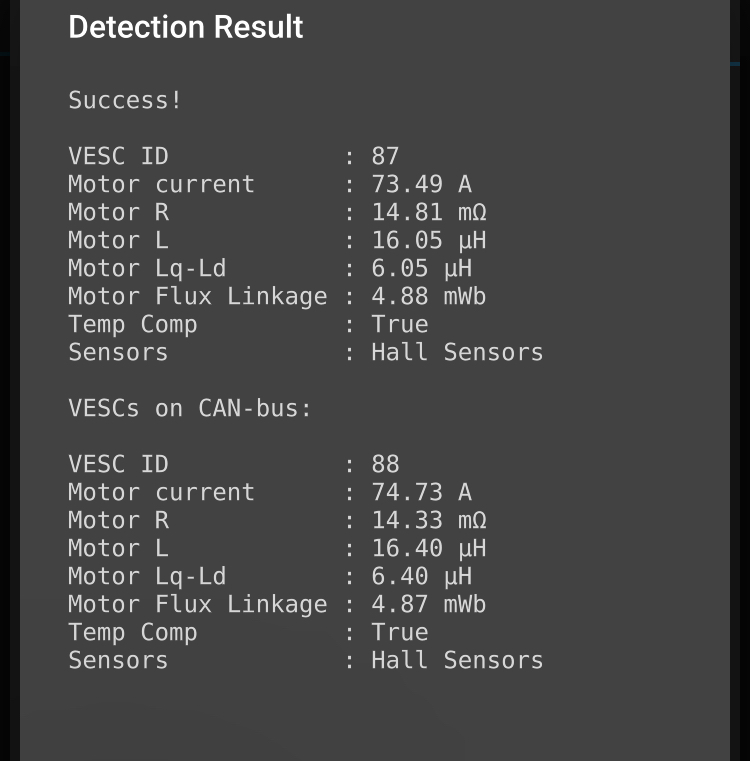
Task: Click the Detection Result dialog title
Action: point(185,27)
